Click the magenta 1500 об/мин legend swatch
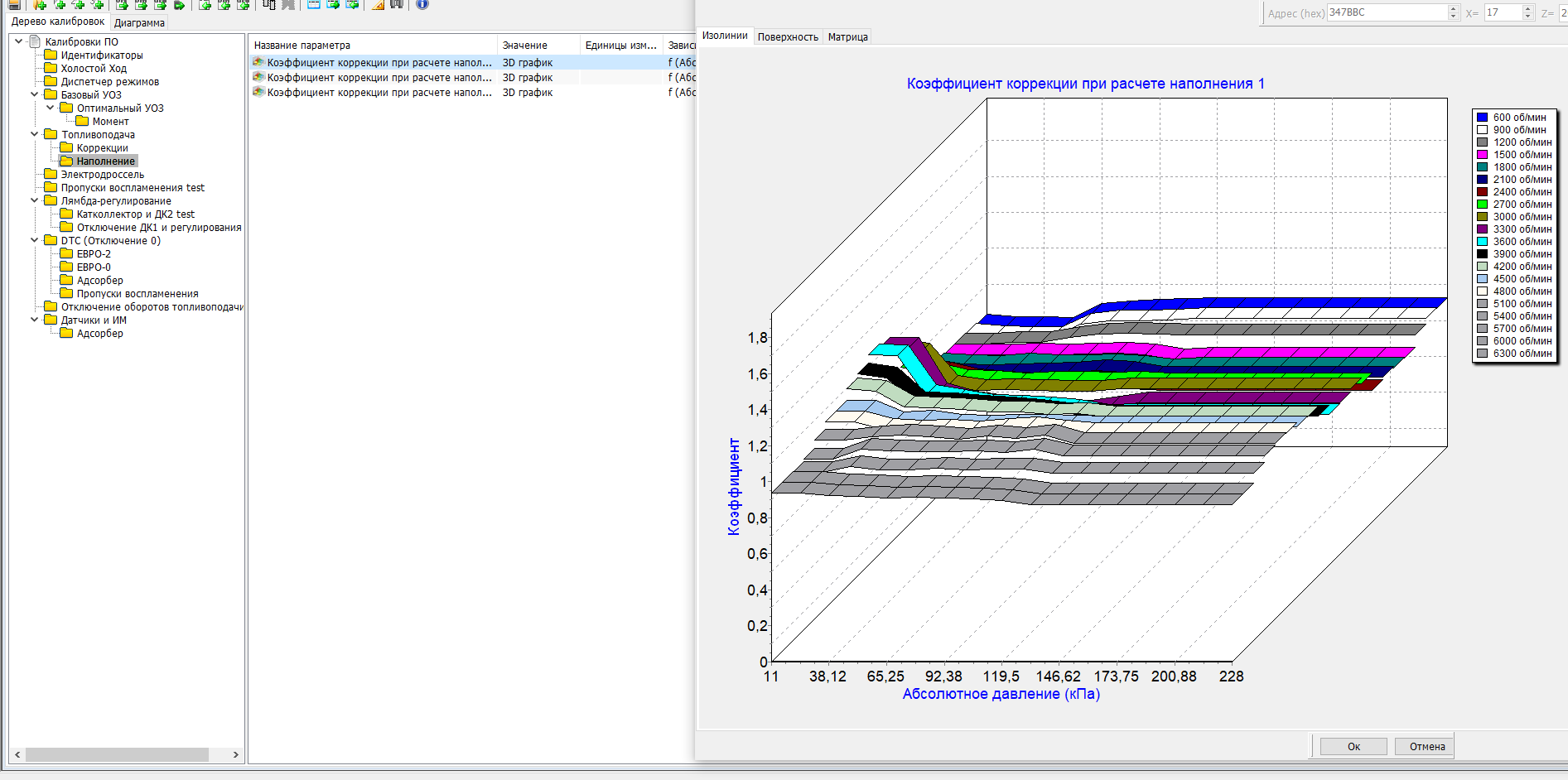Image resolution: width=1568 pixels, height=780 pixels. coord(1482,155)
